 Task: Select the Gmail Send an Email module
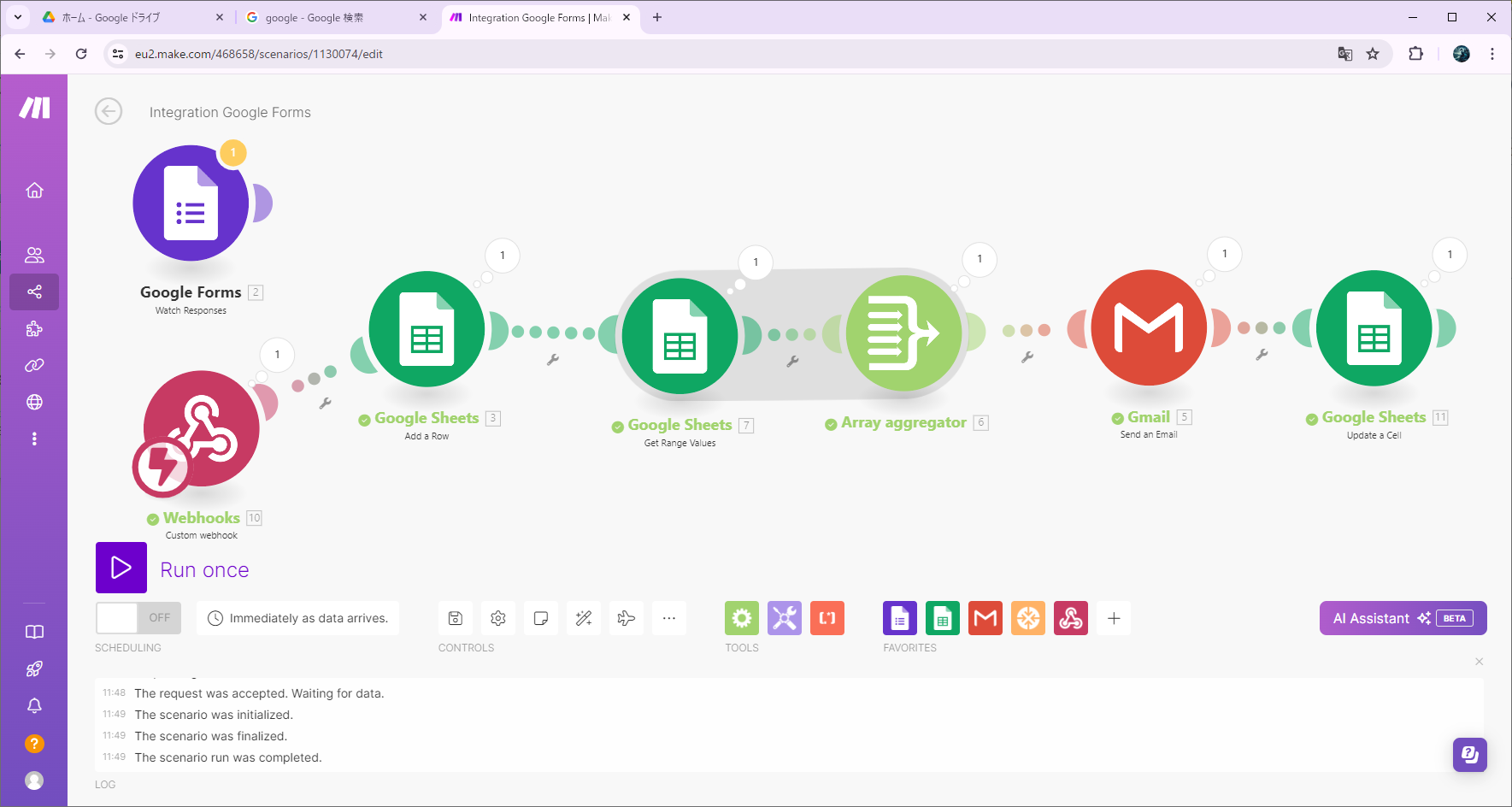tap(1149, 328)
